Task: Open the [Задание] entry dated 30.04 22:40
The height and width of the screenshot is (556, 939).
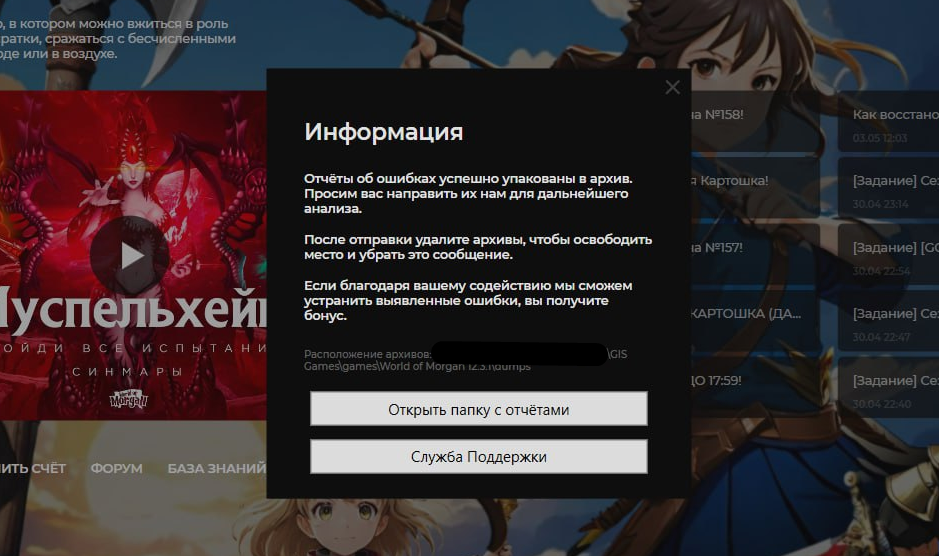Action: [889, 387]
